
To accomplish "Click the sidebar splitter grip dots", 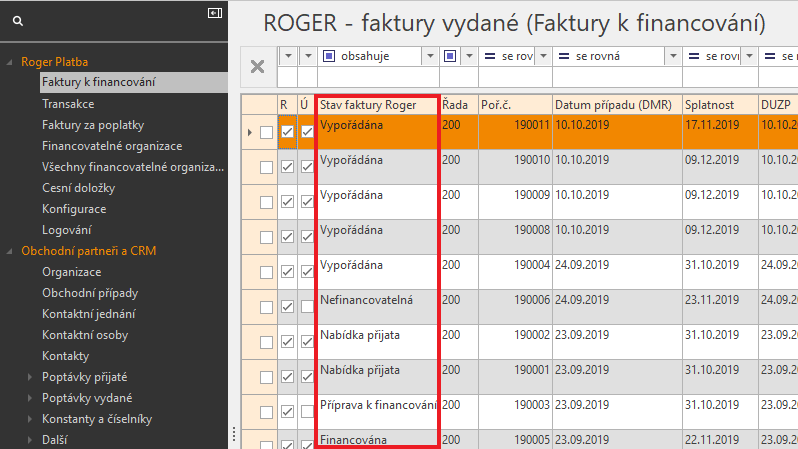I will click(x=234, y=434).
